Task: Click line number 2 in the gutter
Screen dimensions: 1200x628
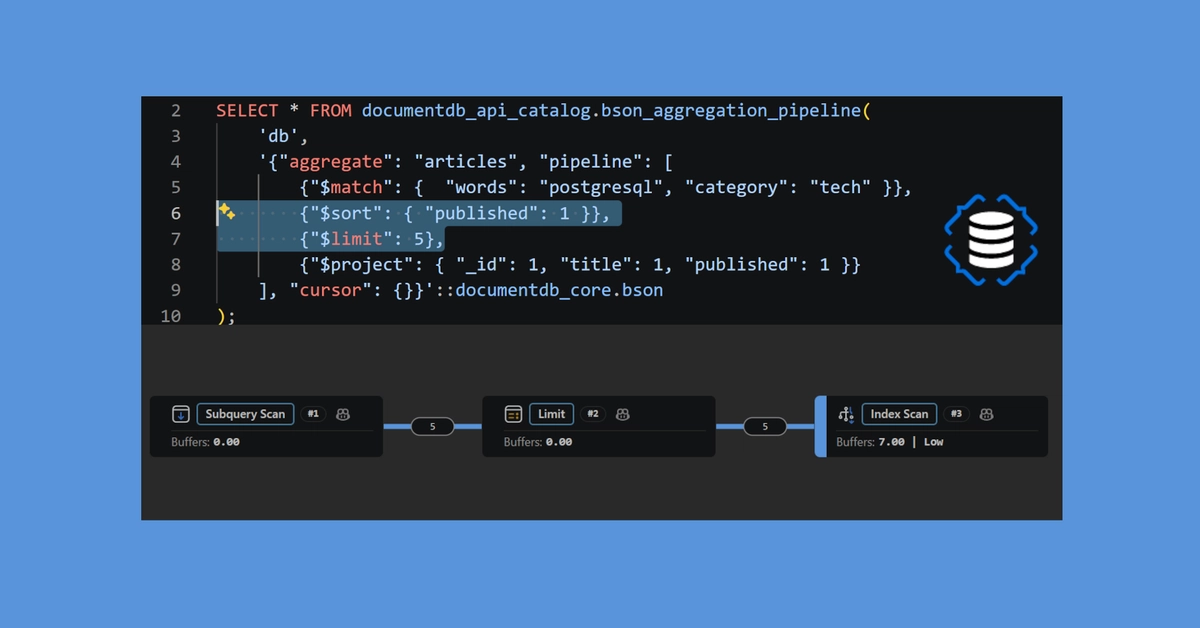Action: click(176, 111)
